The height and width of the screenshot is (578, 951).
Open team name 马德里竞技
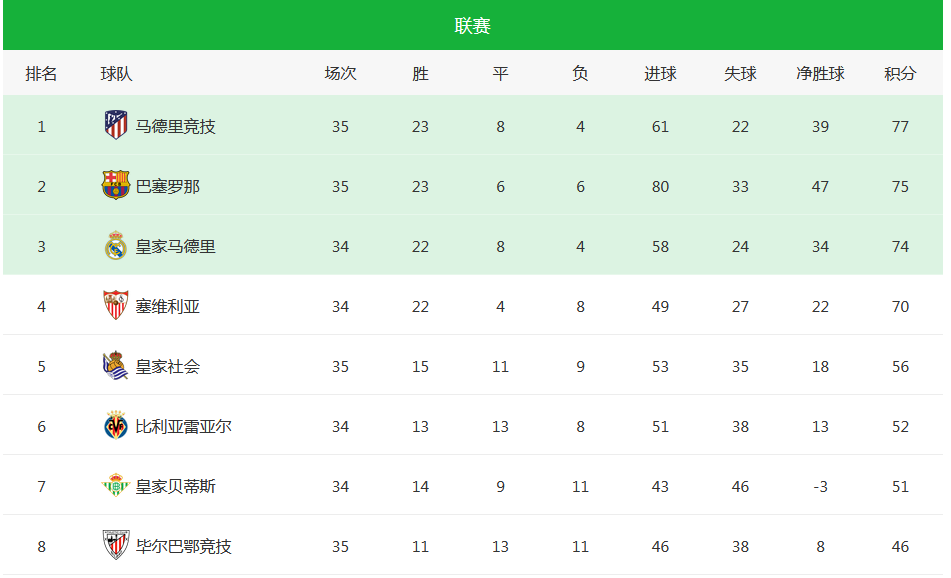coord(175,126)
